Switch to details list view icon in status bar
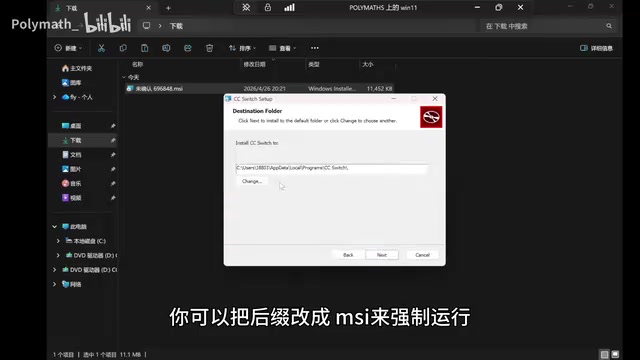 [604, 354]
